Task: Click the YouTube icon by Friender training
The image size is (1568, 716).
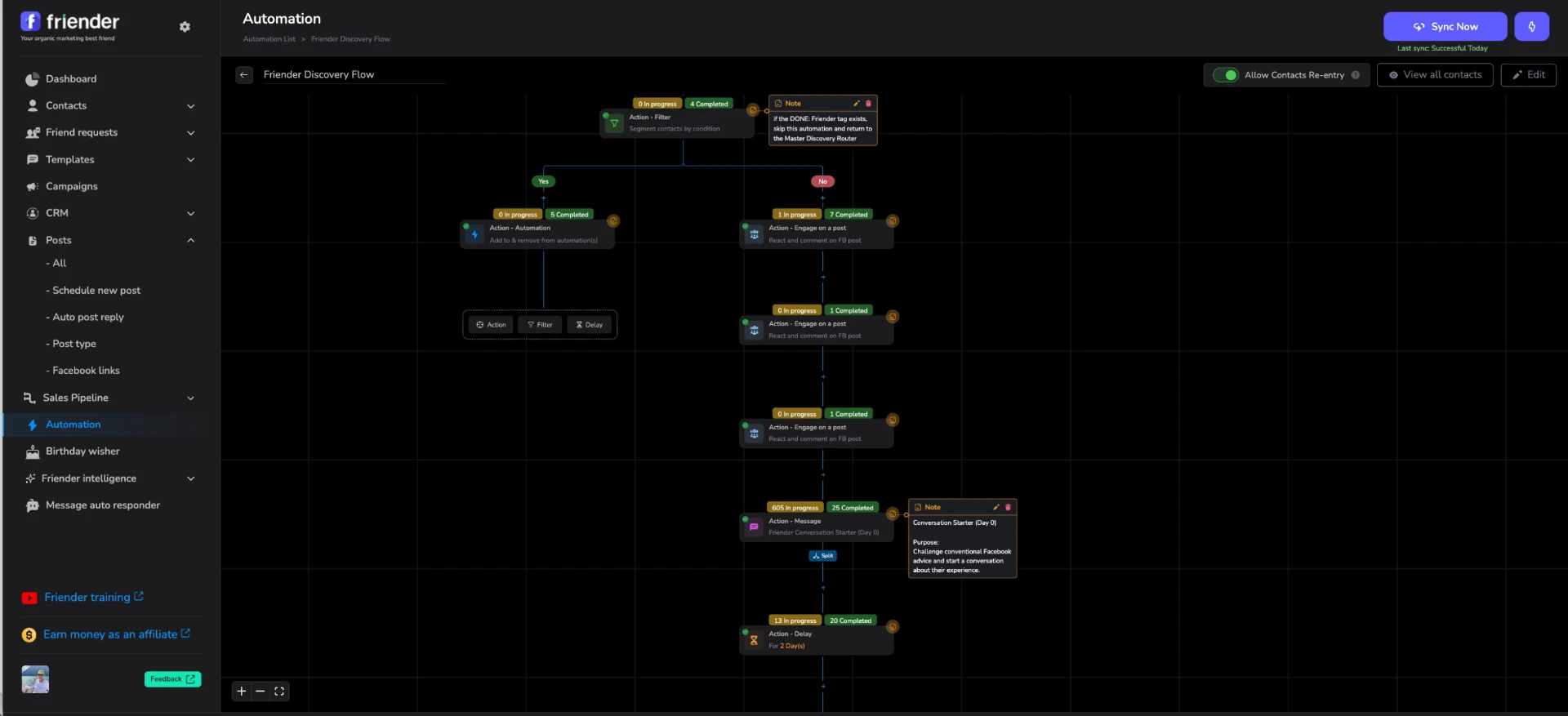Action: coord(29,598)
